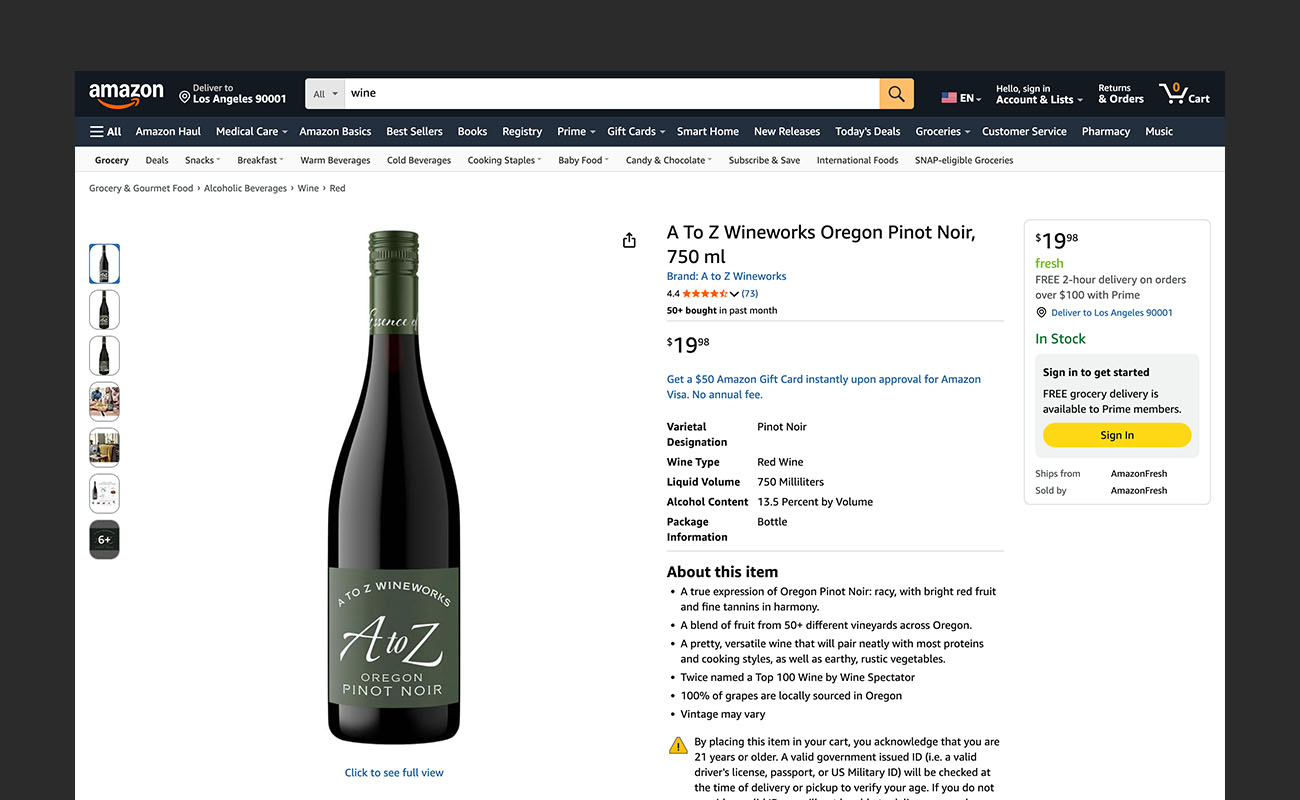This screenshot has width=1300, height=800.
Task: Open the shopping Cart
Action: [x=1184, y=93]
